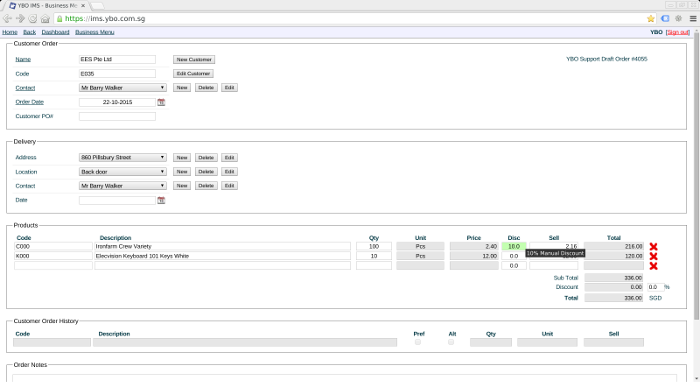The width and height of the screenshot is (700, 382).
Task: Click the Name field label link
Action: [x=23, y=59]
